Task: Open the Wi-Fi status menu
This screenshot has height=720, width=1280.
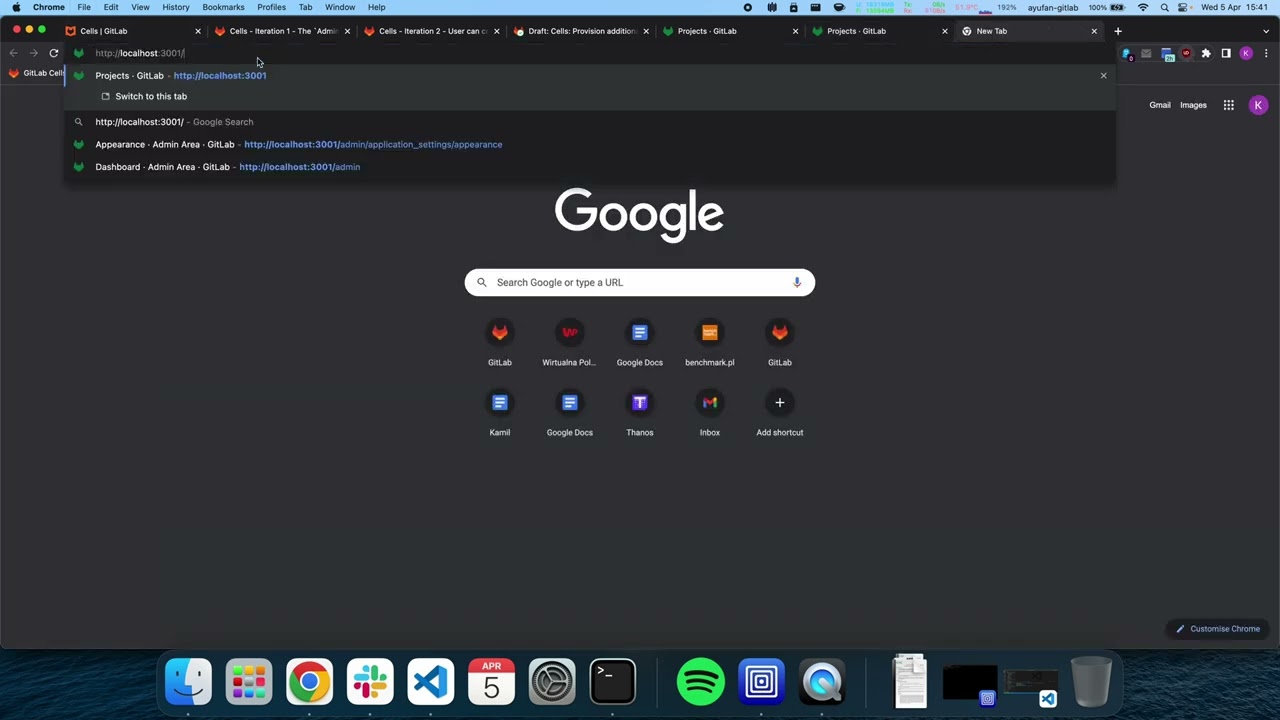Action: (1143, 7)
